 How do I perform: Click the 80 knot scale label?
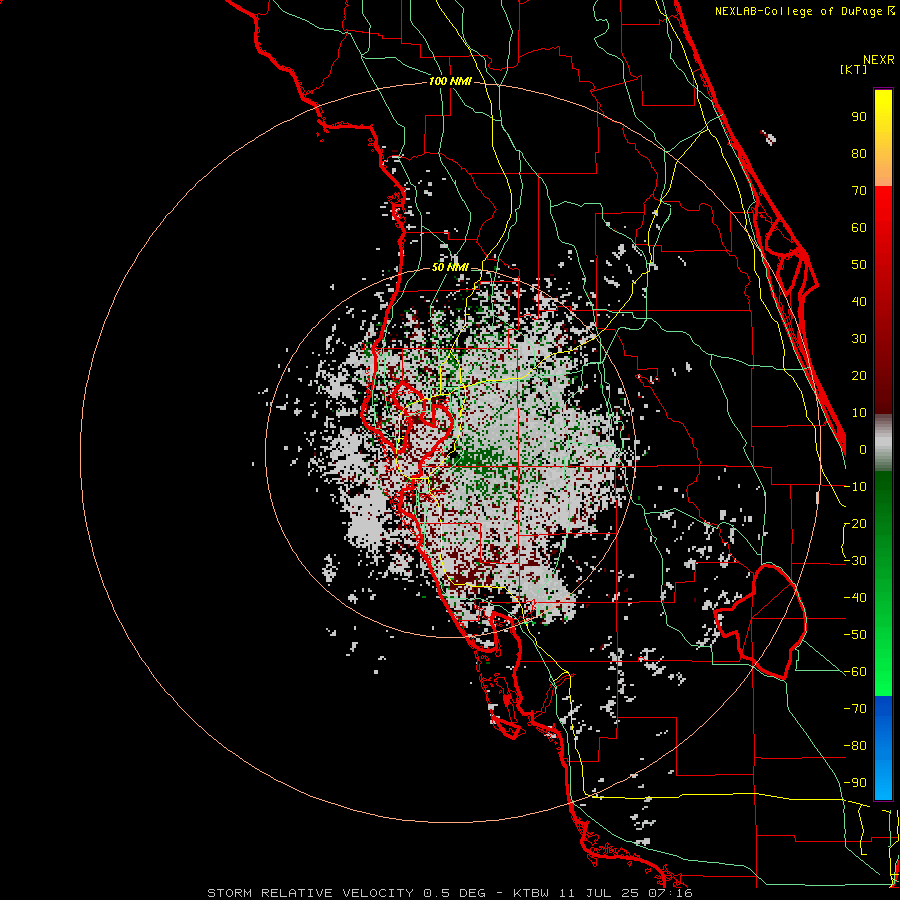[859, 153]
